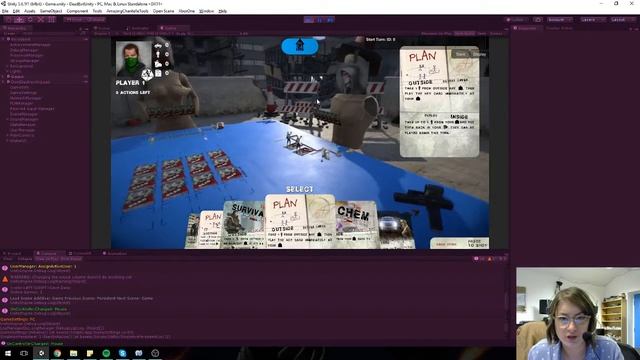Viewport: 640px width, 360px height.
Task: Select the Inspector panel tab
Action: click(526, 28)
